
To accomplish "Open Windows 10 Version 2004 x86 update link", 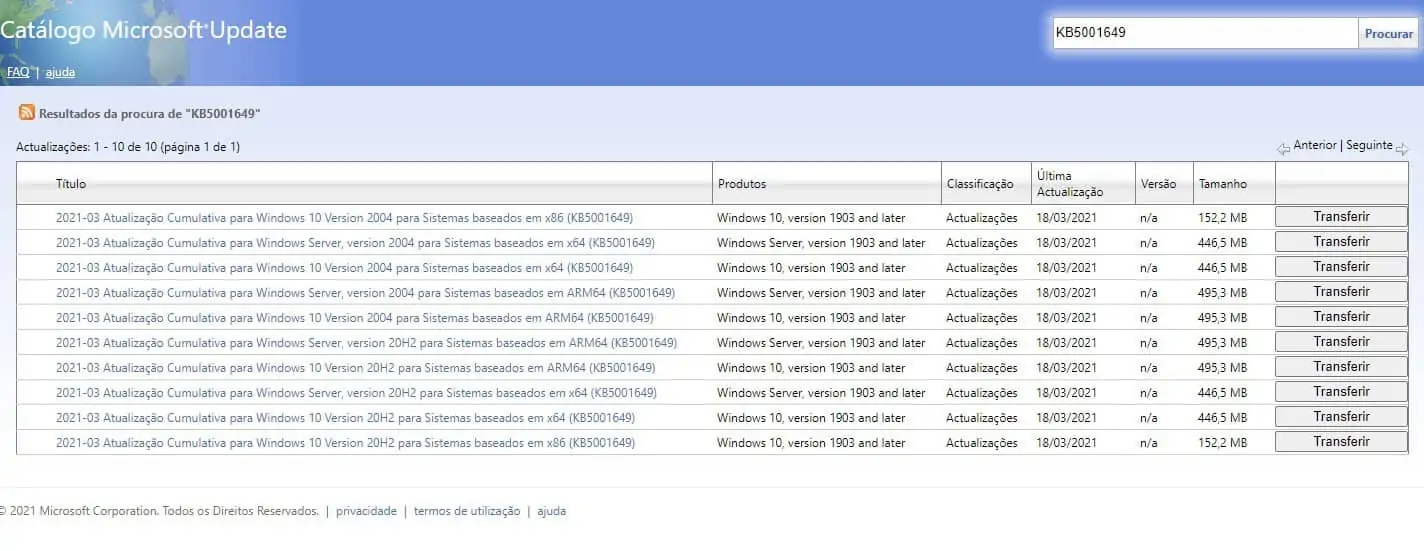I will click(x=344, y=217).
